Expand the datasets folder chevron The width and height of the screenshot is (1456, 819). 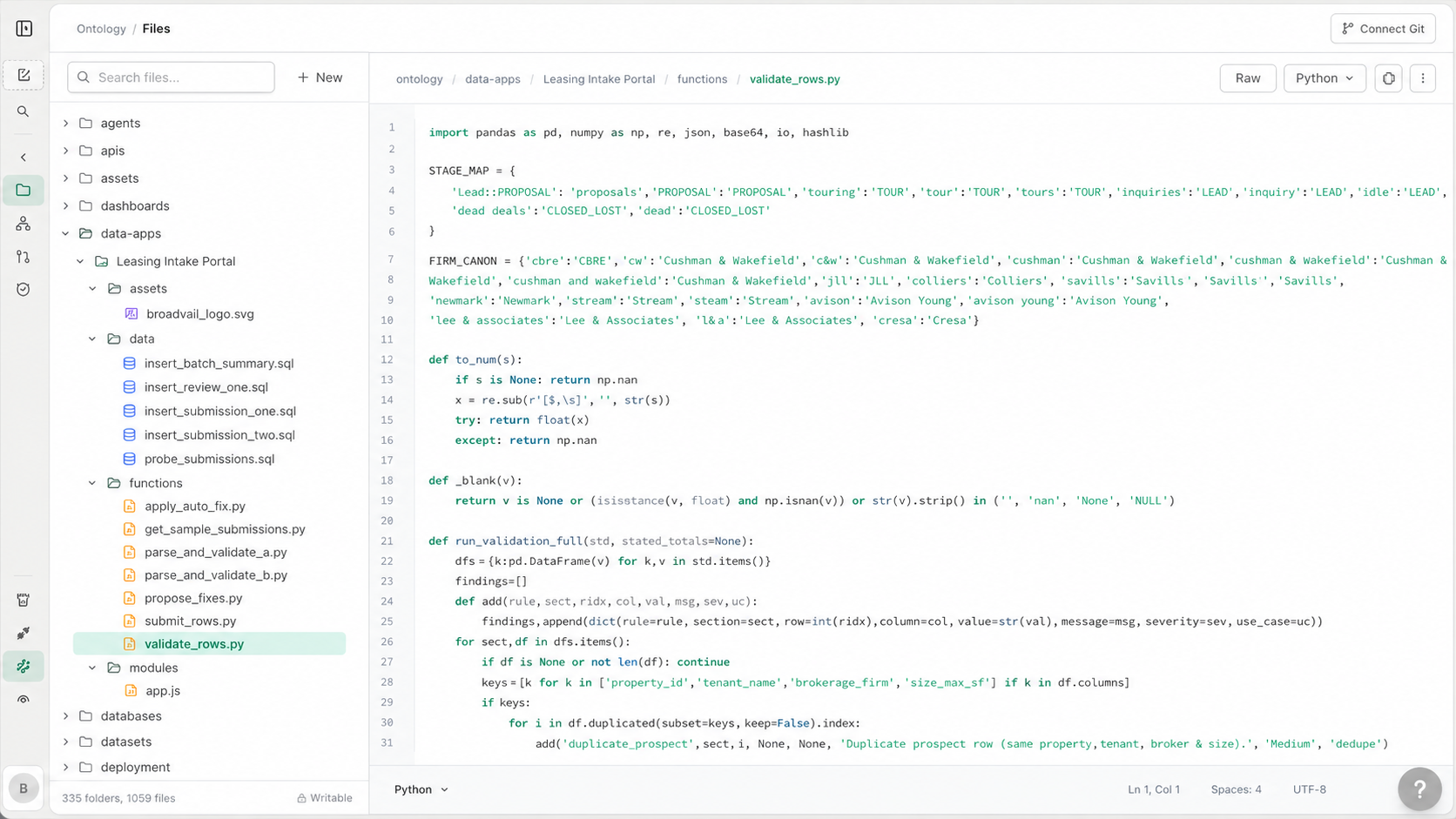pyautogui.click(x=66, y=742)
